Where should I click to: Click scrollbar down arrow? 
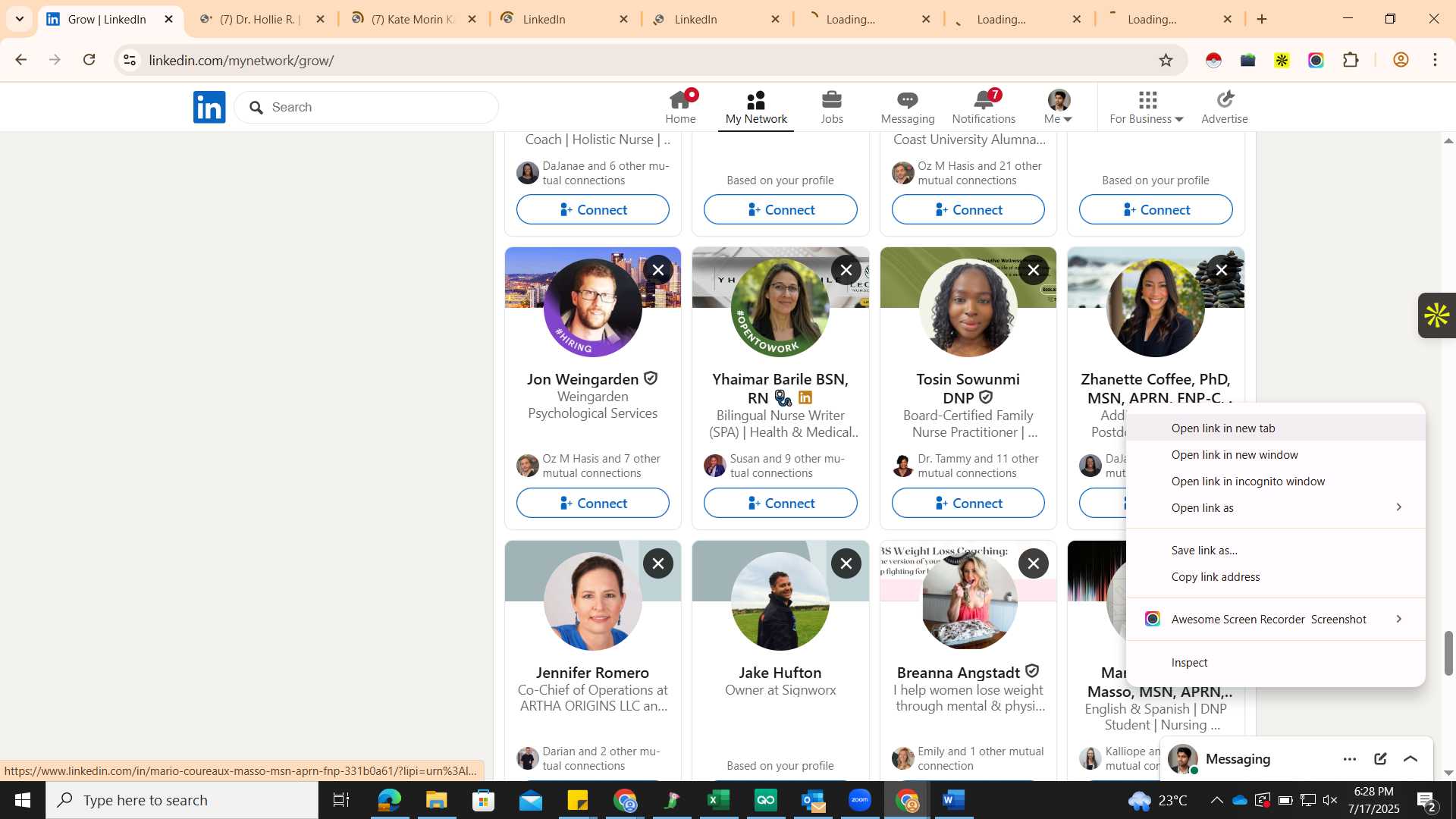pos(1448,773)
